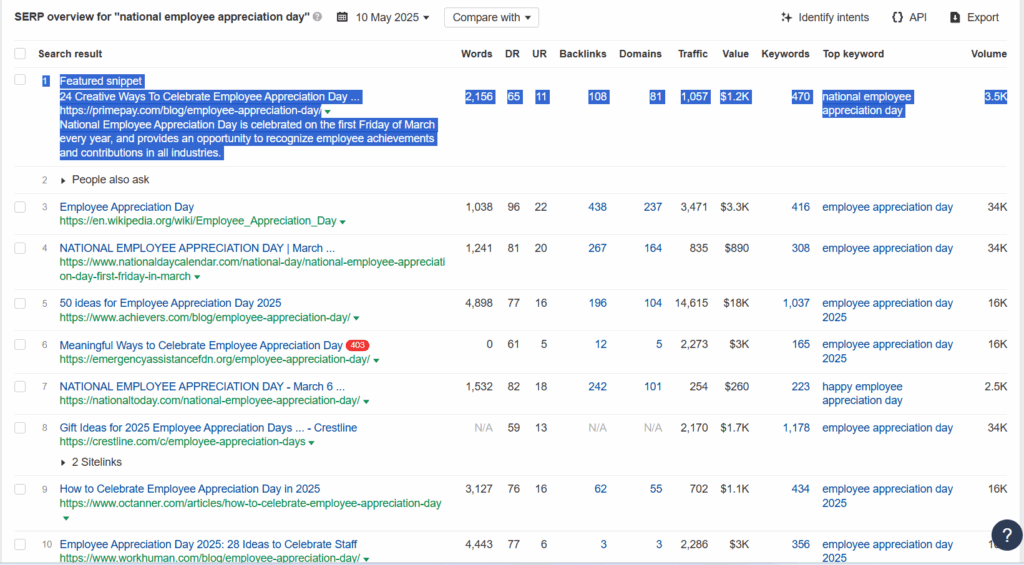
Task: Check the box for Wikipedia Employee Appreciation Day row
Action: 20,207
